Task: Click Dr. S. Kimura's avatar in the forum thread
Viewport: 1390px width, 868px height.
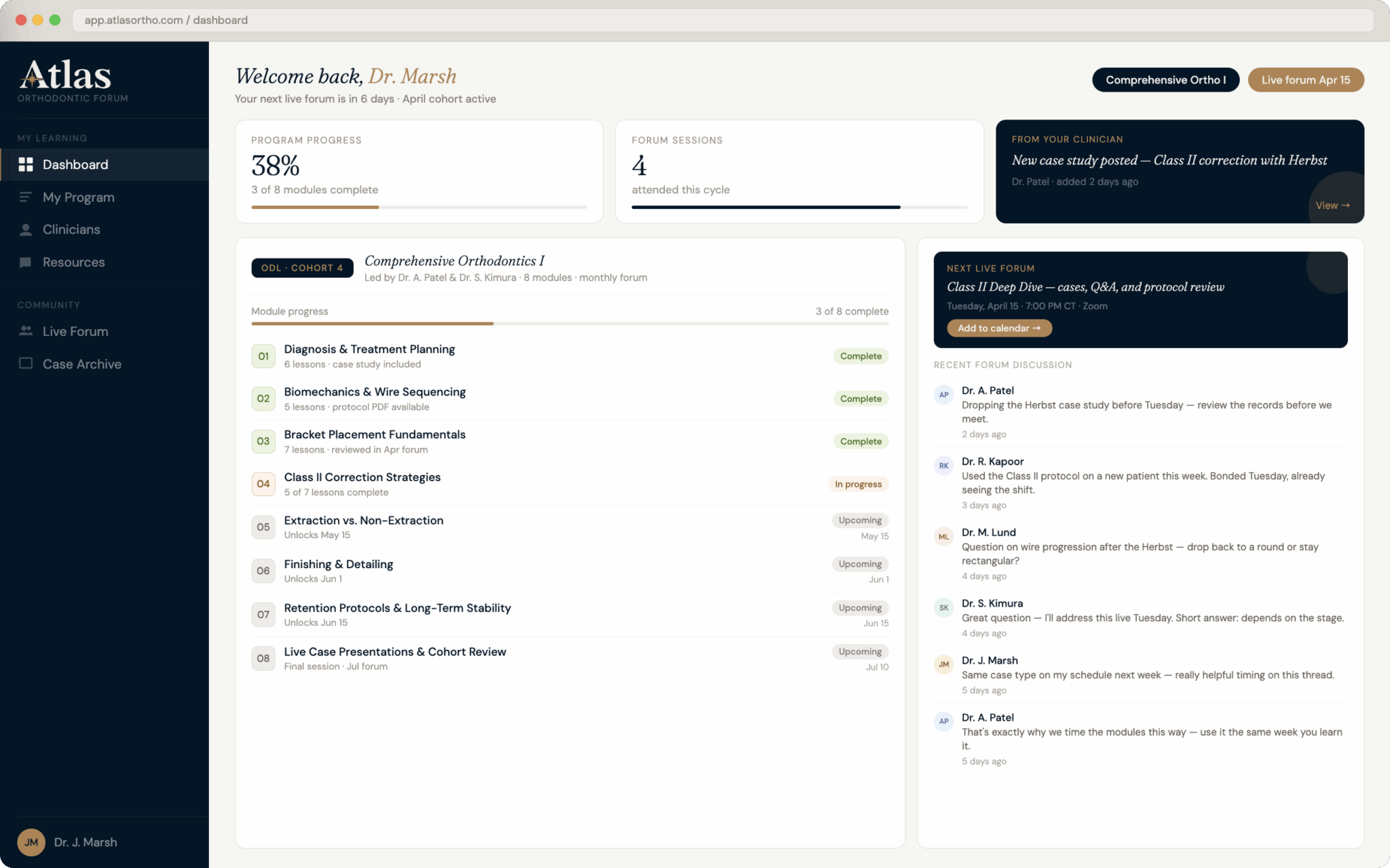Action: coord(944,607)
